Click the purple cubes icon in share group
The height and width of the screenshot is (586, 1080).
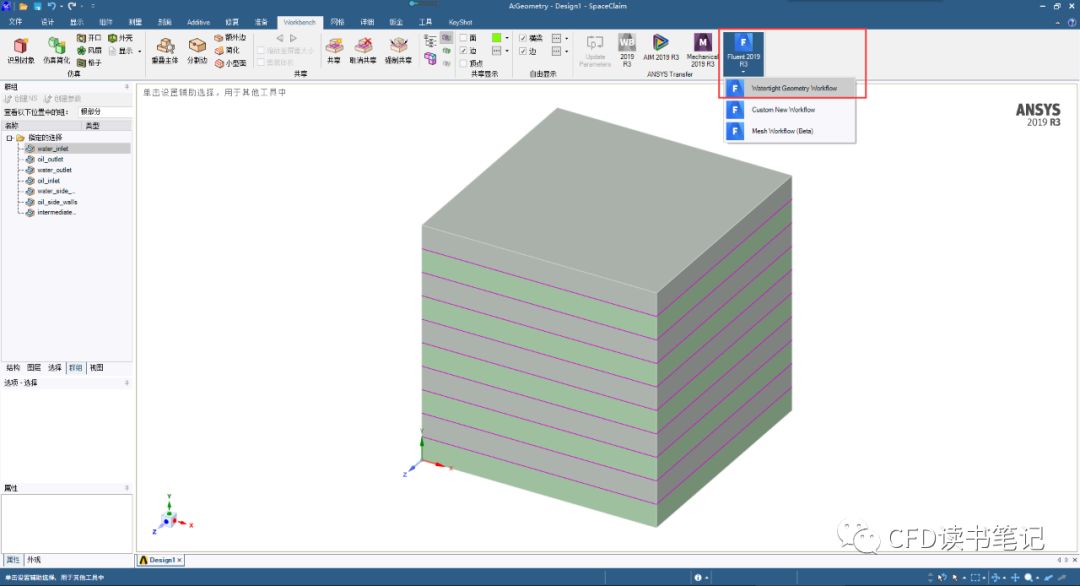pos(430,59)
